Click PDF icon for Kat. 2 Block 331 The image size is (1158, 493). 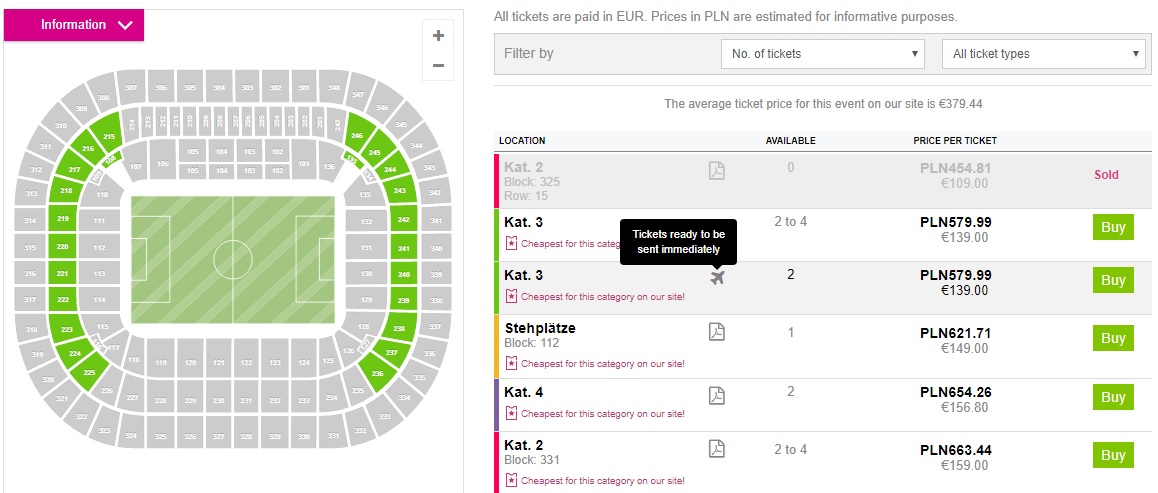tap(716, 448)
